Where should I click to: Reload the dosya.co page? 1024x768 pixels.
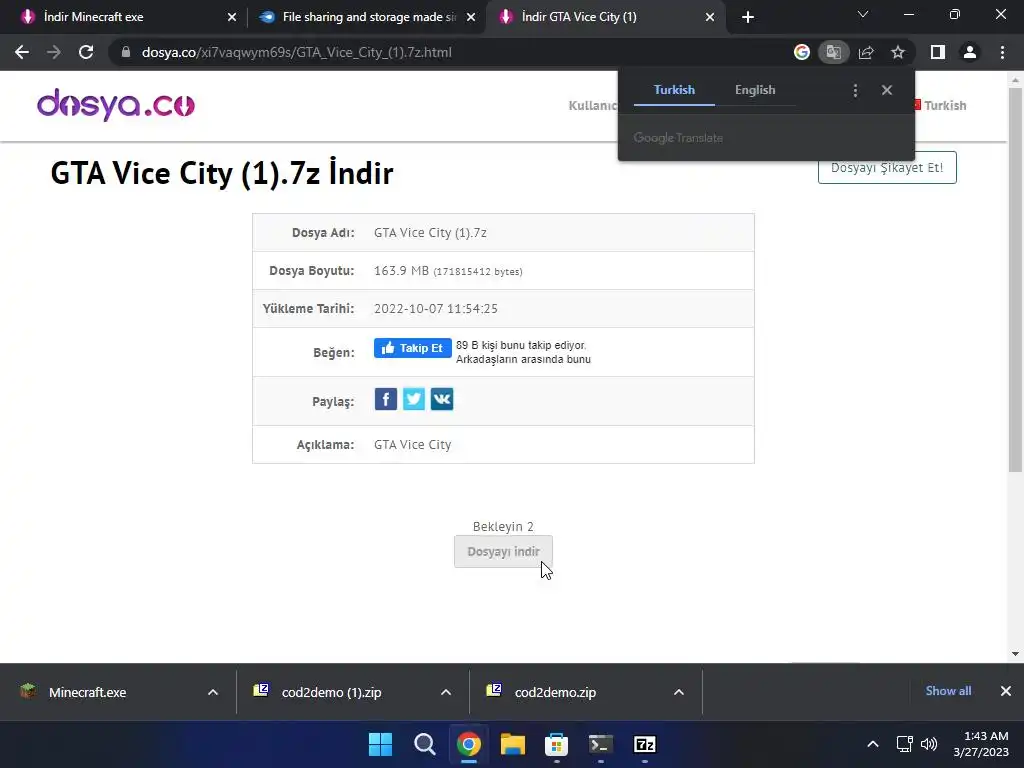pyautogui.click(x=86, y=52)
